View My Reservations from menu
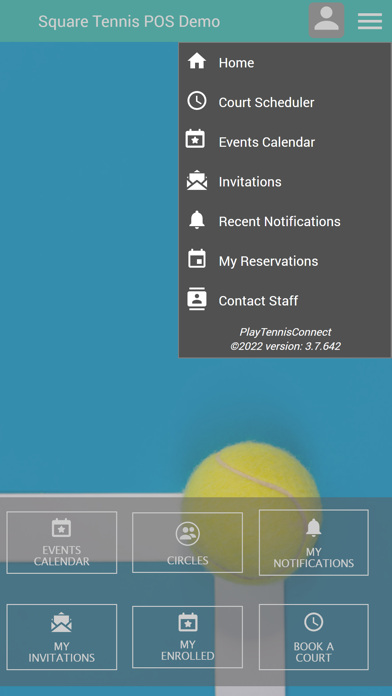Viewport: 392px width, 696px height. point(285,261)
